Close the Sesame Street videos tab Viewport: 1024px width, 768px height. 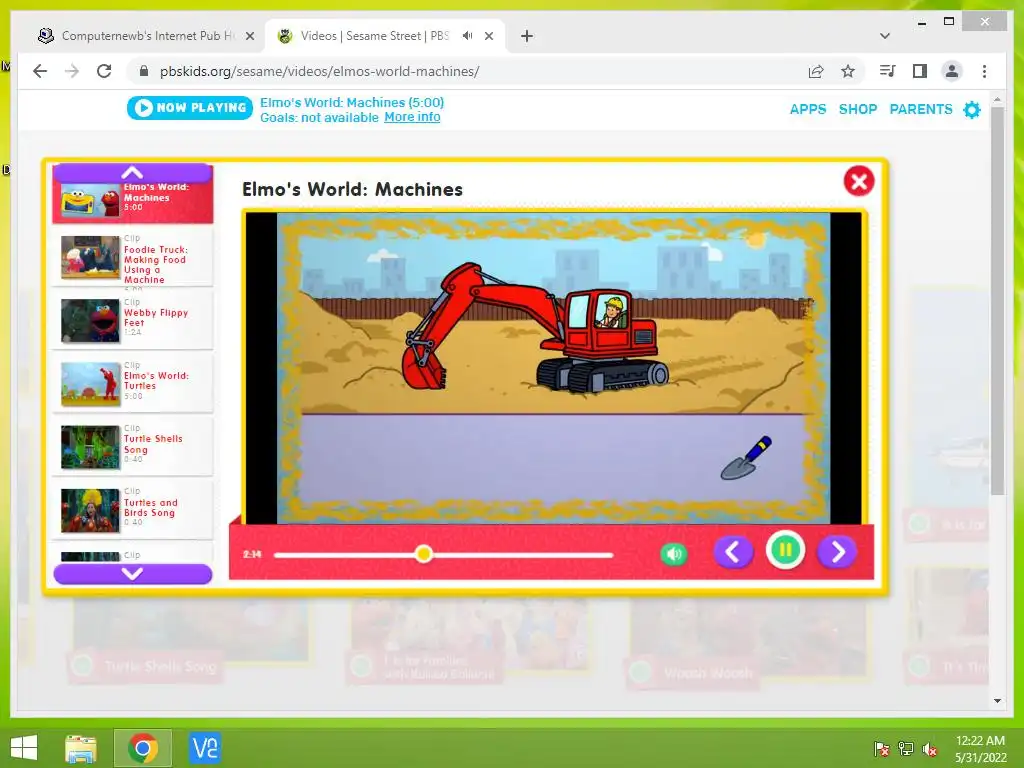488,36
